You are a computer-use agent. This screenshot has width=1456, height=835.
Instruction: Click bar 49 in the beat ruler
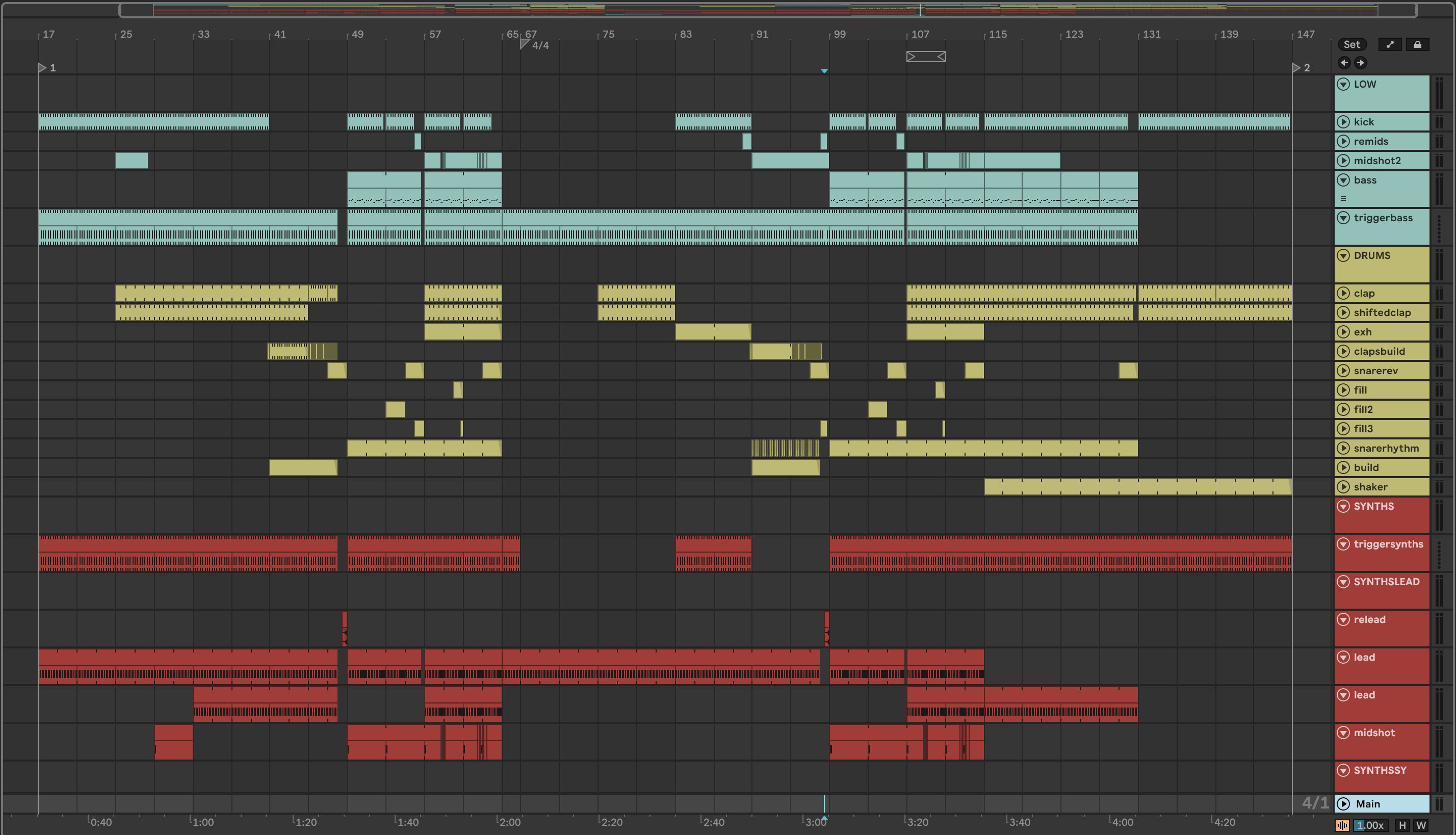point(357,35)
